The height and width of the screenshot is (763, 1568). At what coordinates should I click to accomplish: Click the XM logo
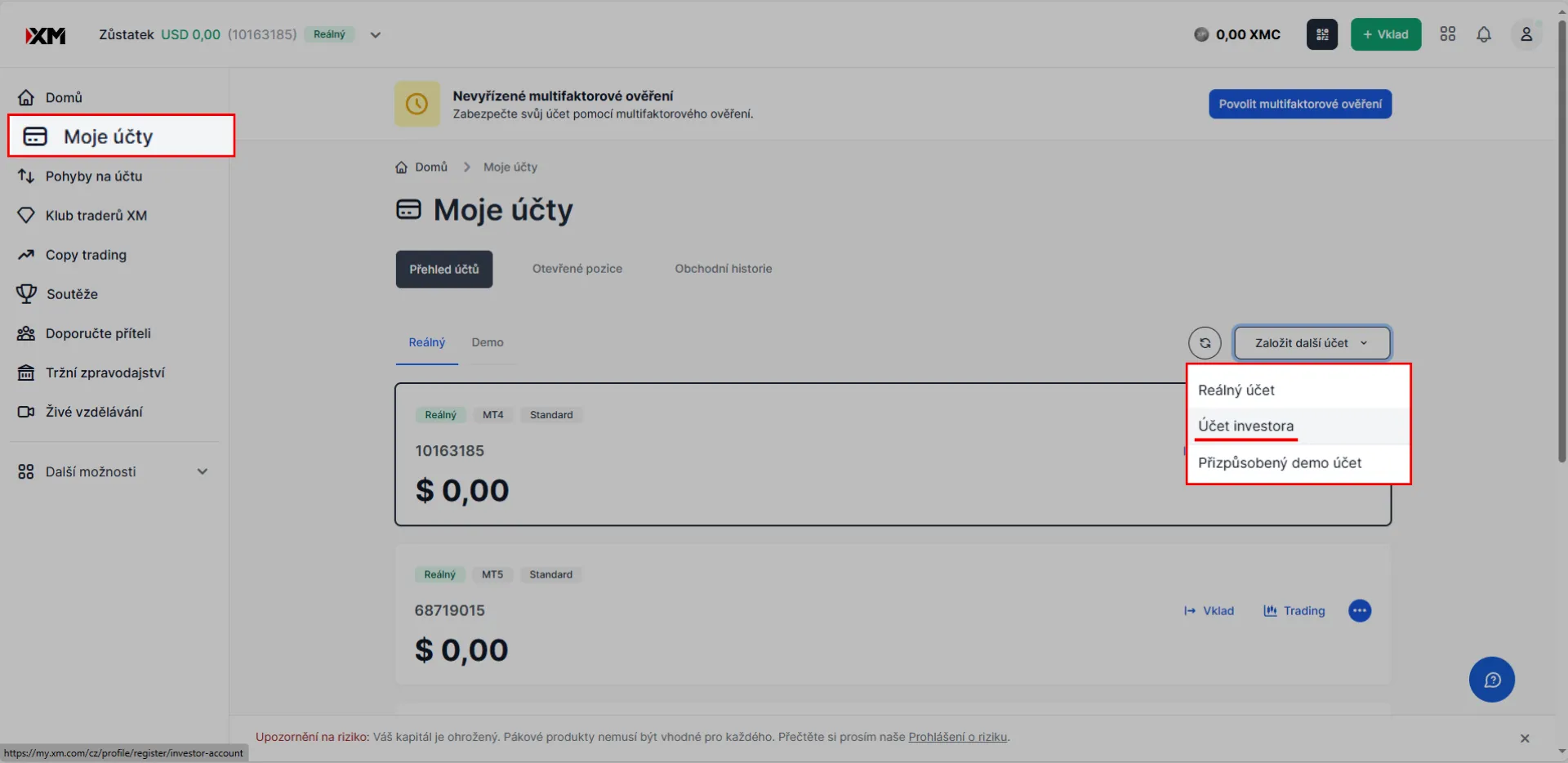tap(46, 35)
